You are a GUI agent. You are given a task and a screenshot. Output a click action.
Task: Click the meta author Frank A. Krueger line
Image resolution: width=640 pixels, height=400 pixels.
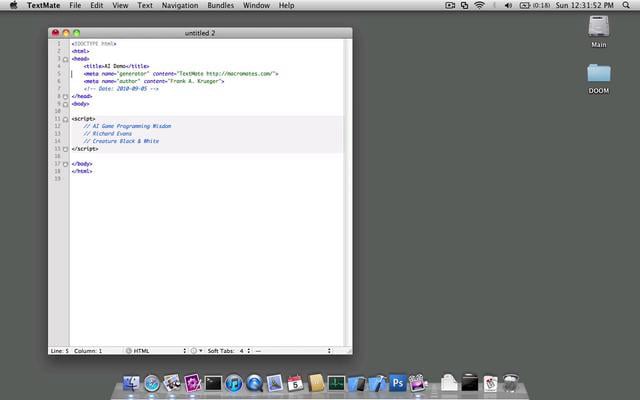154,81
